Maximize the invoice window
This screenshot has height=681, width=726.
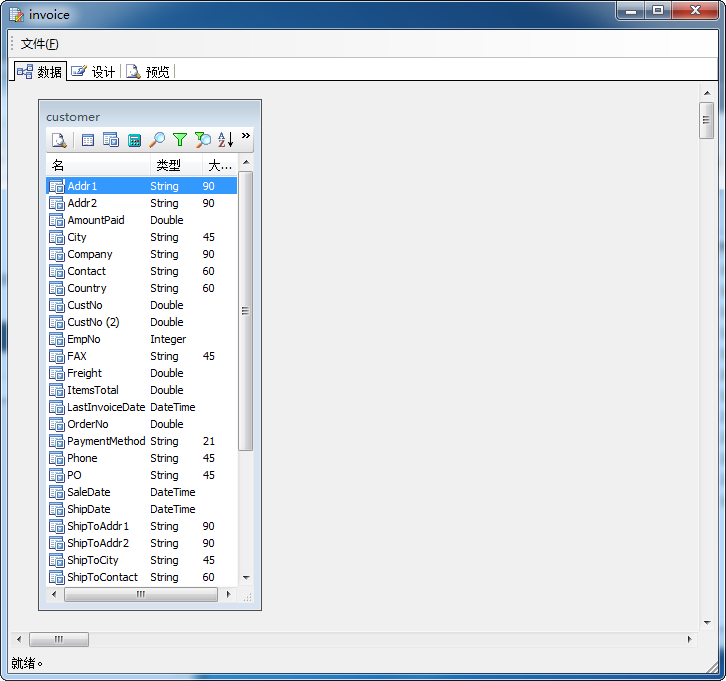[x=658, y=10]
